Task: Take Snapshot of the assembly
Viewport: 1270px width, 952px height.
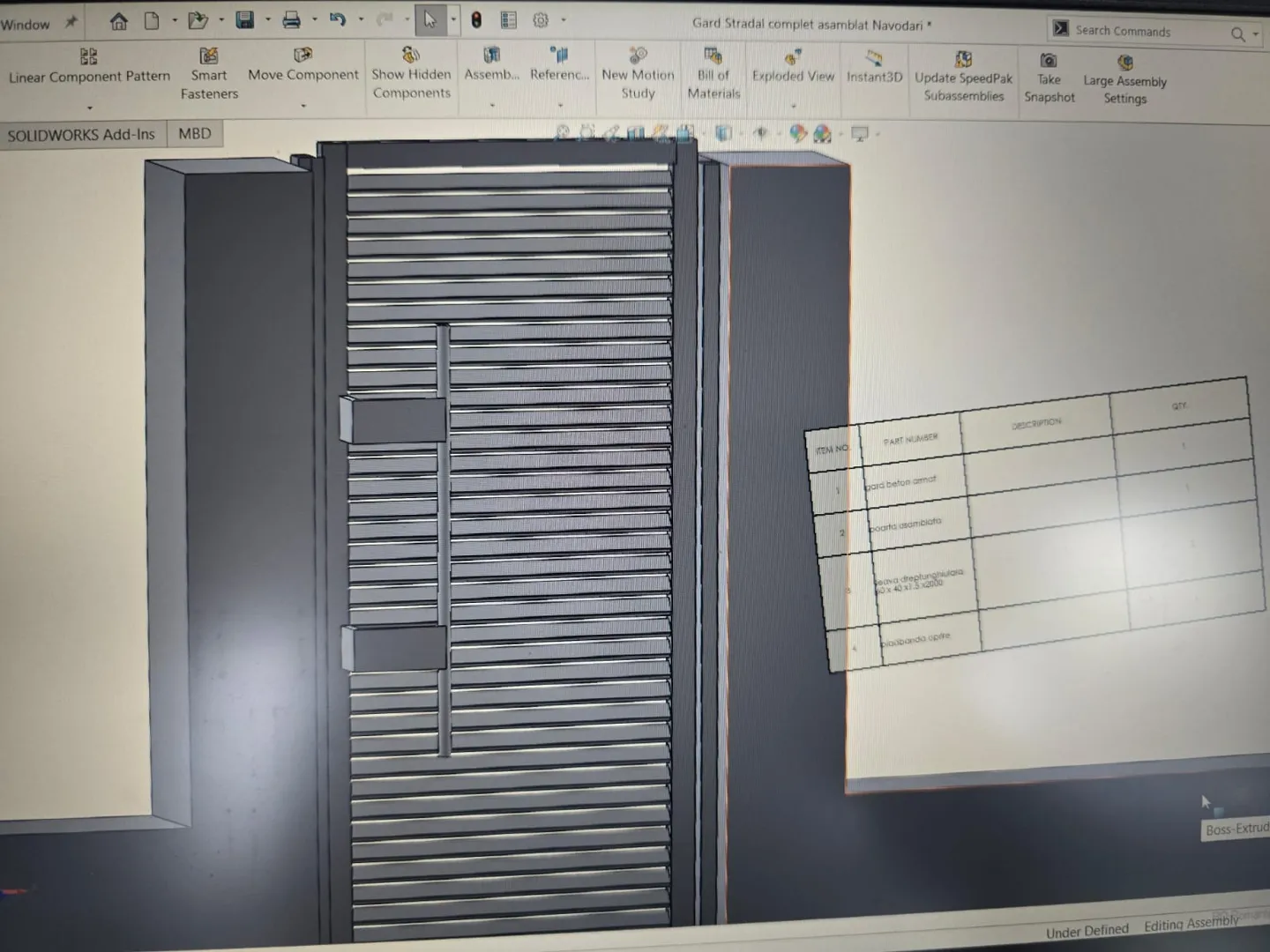Action: click(1049, 78)
